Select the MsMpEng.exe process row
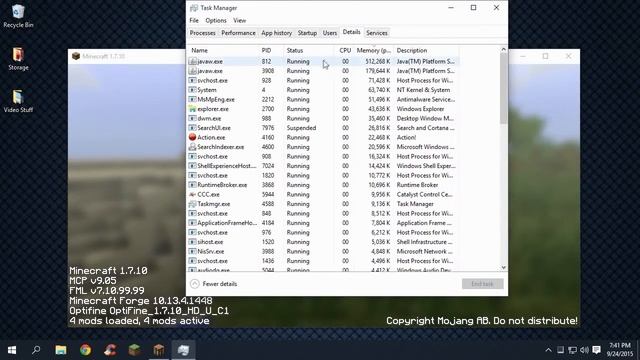 323,99
